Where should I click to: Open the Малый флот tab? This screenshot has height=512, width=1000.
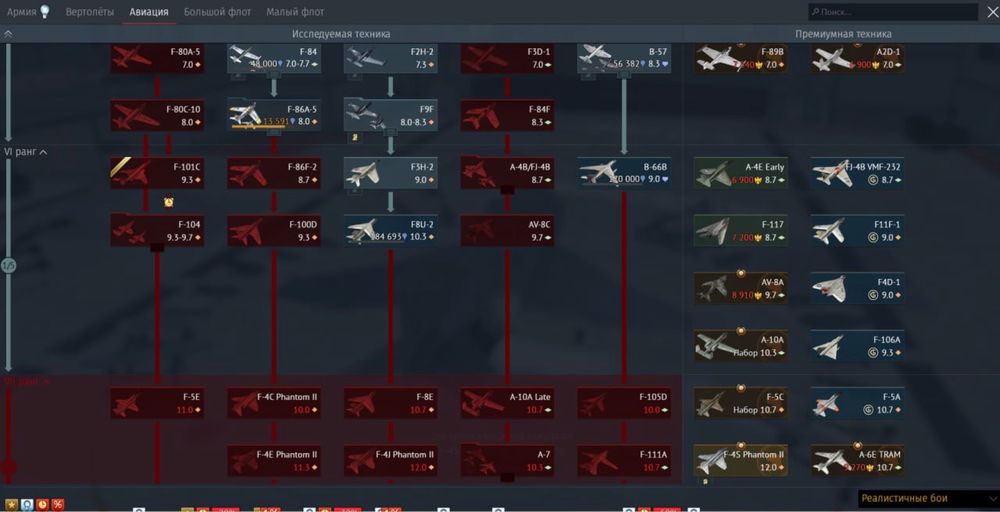click(295, 12)
